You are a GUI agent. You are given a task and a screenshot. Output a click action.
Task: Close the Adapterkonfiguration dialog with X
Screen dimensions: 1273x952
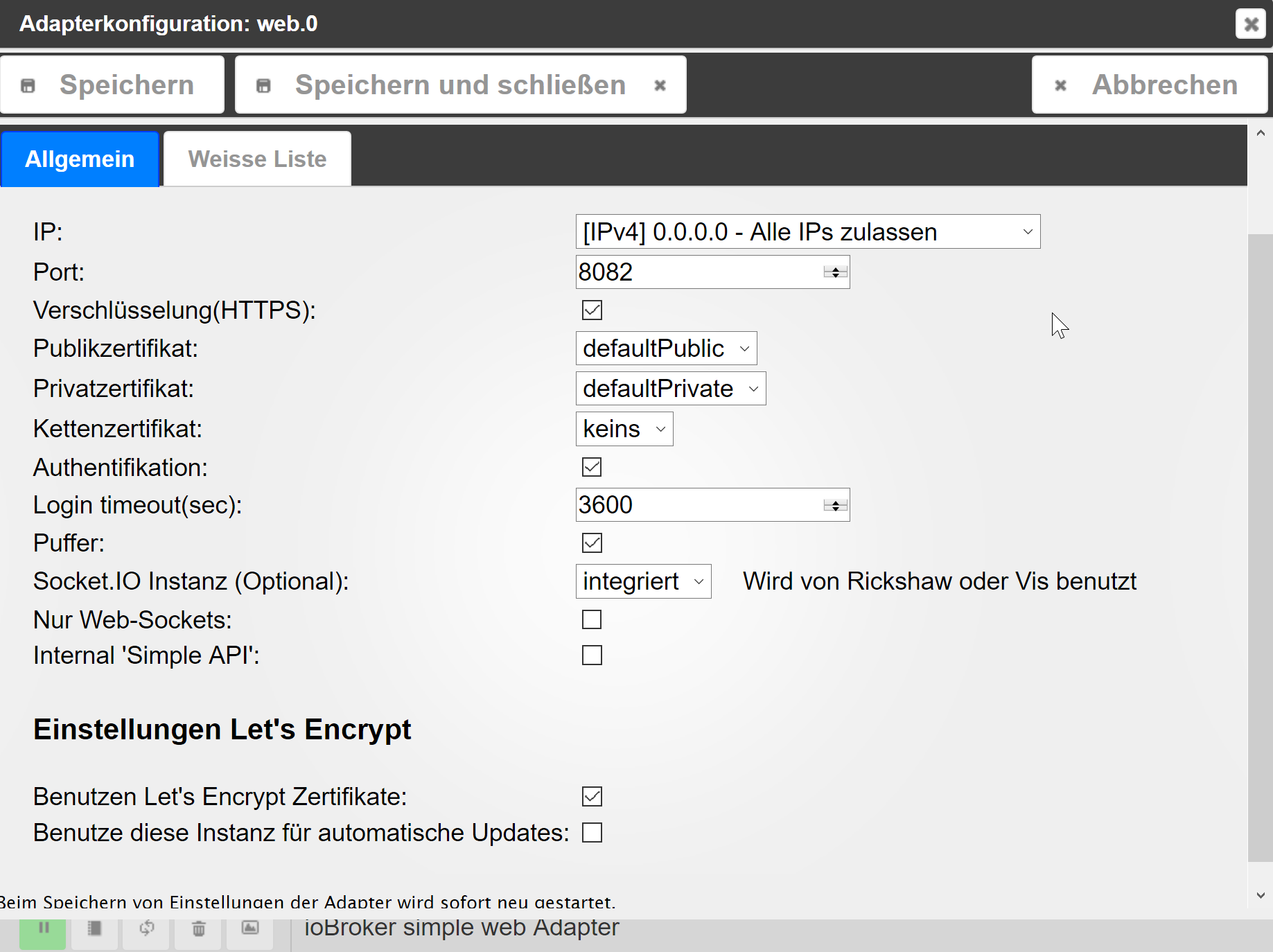[1250, 24]
